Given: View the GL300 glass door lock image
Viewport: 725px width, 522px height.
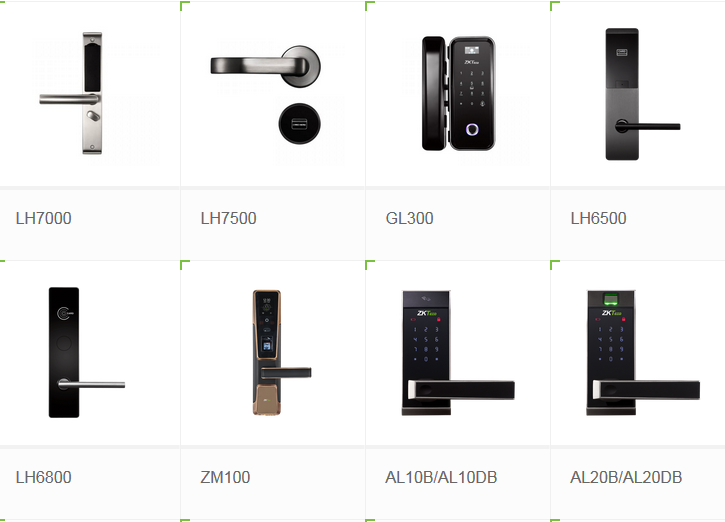Looking at the screenshot, I should click(x=458, y=93).
